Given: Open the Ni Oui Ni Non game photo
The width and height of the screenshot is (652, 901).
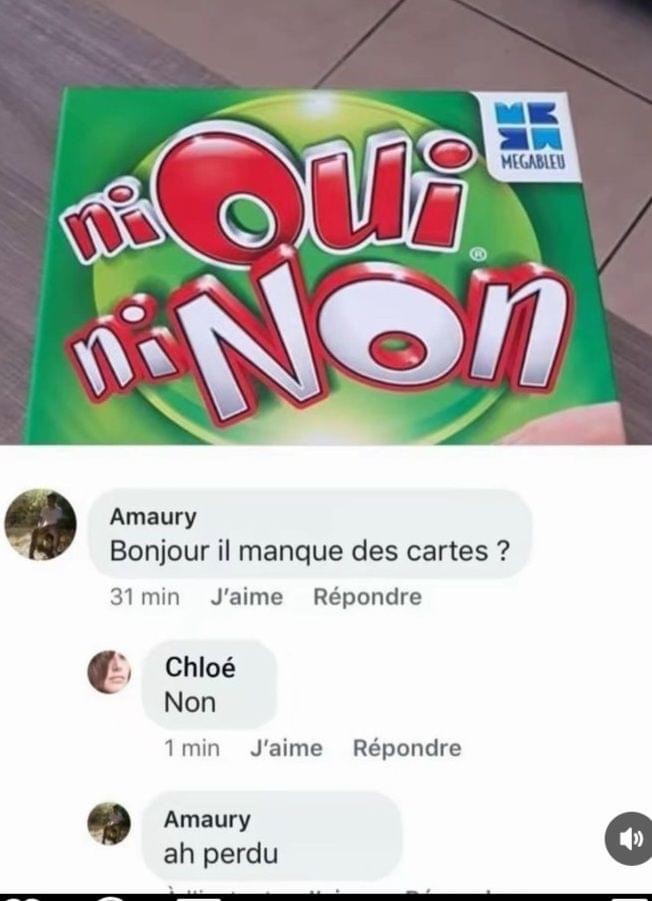Looking at the screenshot, I should (326, 222).
